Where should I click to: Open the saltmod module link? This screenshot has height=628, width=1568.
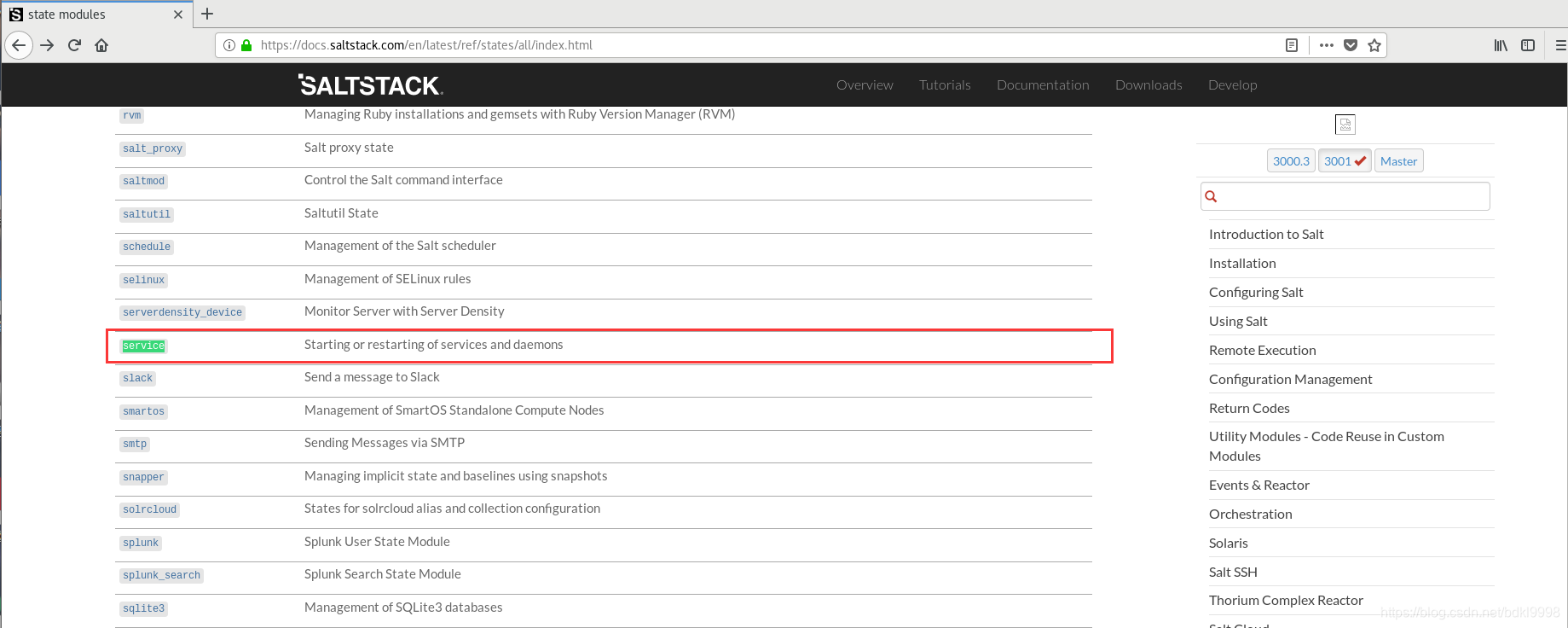click(143, 181)
